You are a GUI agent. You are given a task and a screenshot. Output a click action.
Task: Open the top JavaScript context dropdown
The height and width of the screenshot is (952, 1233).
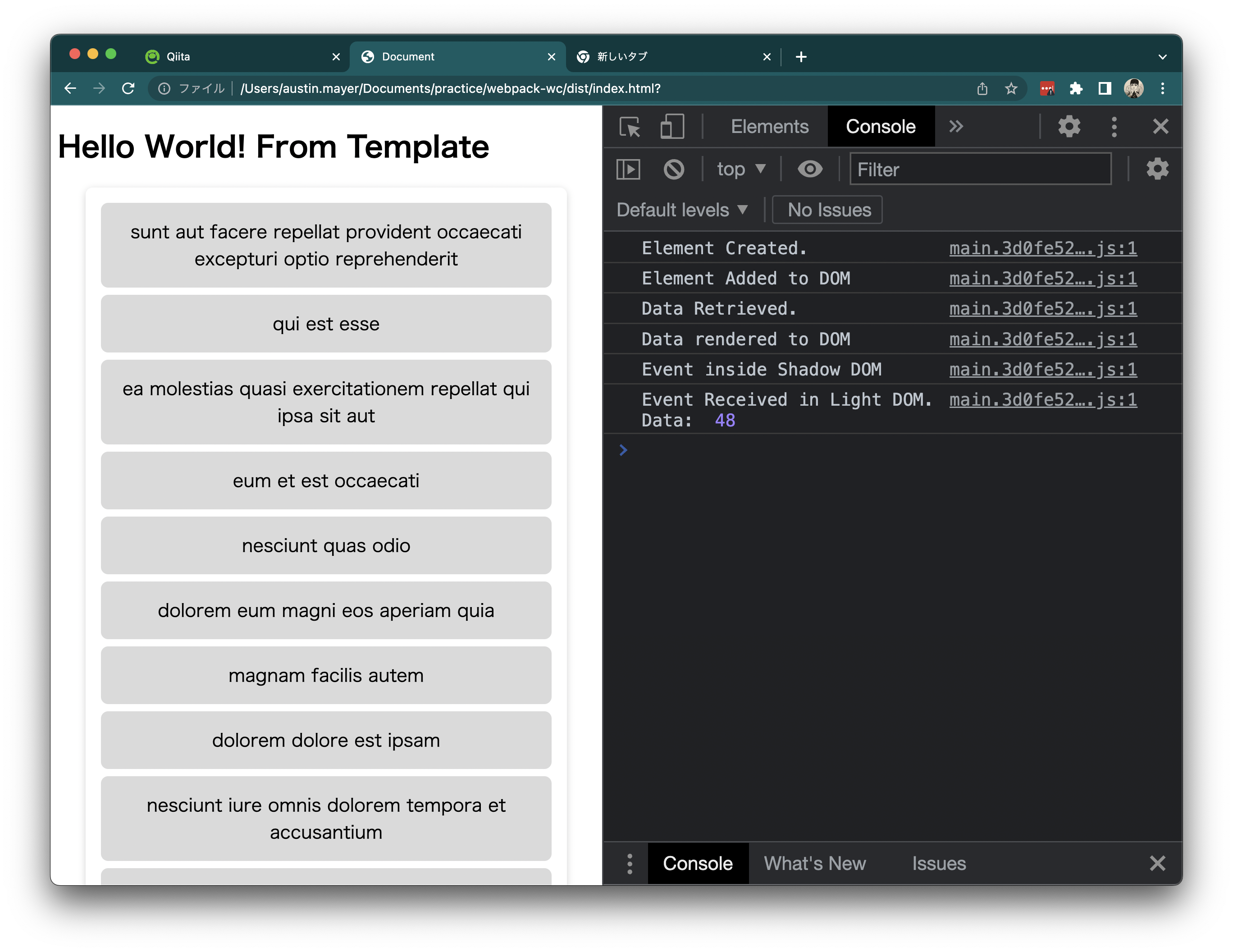click(740, 169)
